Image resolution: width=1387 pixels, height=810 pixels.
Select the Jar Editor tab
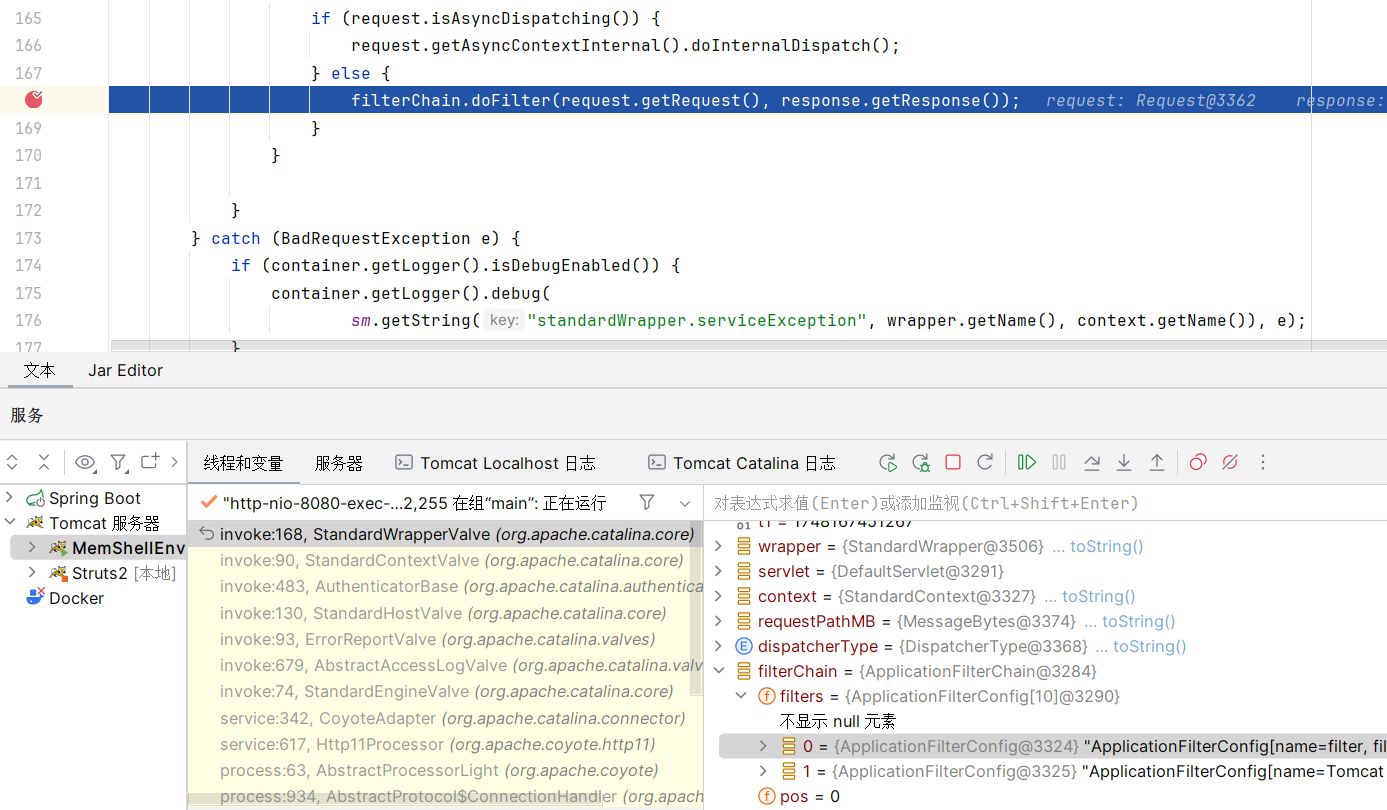pyautogui.click(x=125, y=370)
